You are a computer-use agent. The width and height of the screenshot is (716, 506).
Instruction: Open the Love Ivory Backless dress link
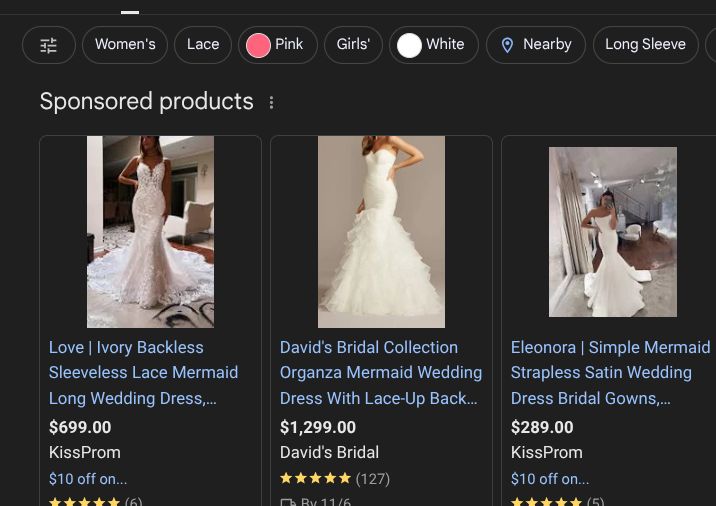point(143,372)
